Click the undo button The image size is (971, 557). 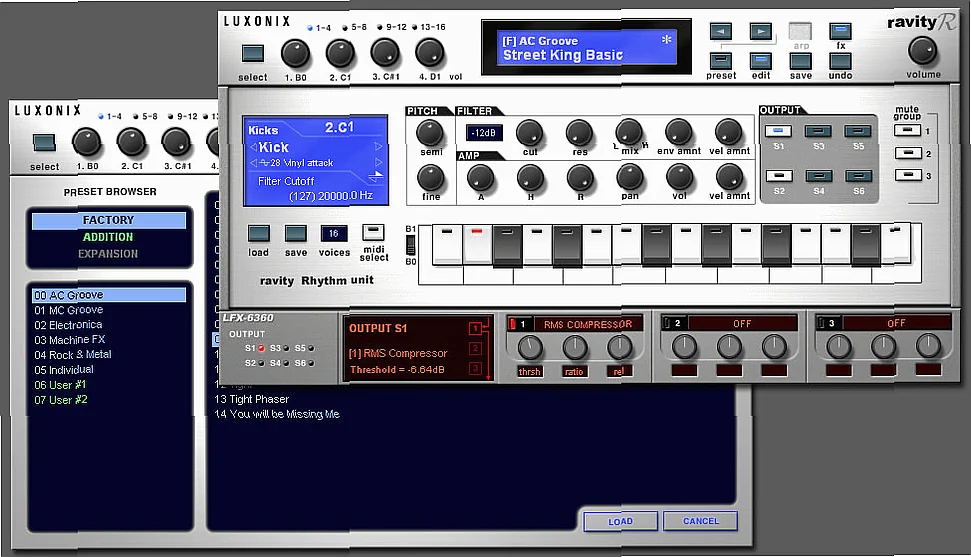point(840,61)
